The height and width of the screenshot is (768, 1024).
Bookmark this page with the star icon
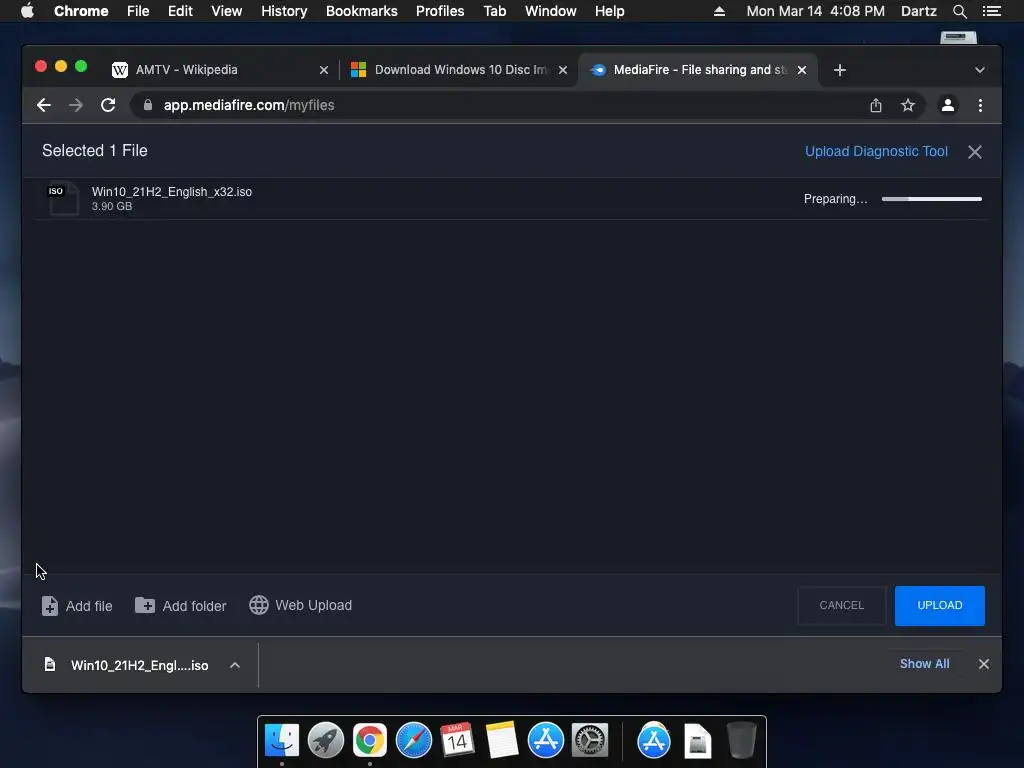pos(908,105)
